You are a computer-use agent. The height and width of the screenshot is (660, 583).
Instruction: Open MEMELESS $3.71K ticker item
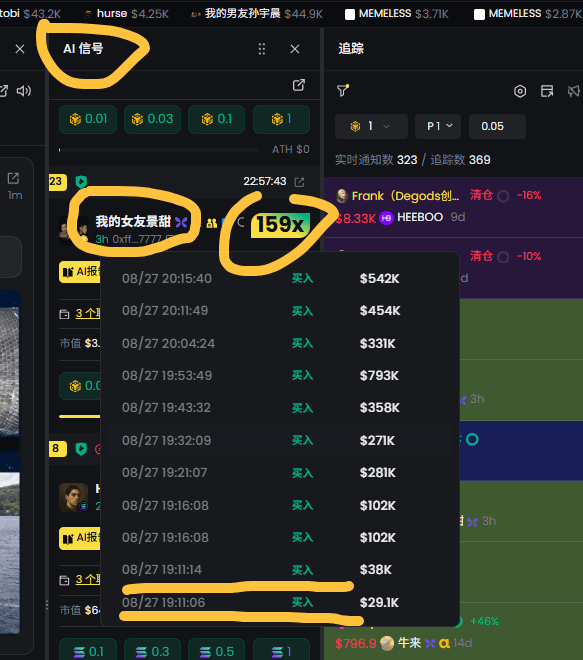[x=397, y=14]
